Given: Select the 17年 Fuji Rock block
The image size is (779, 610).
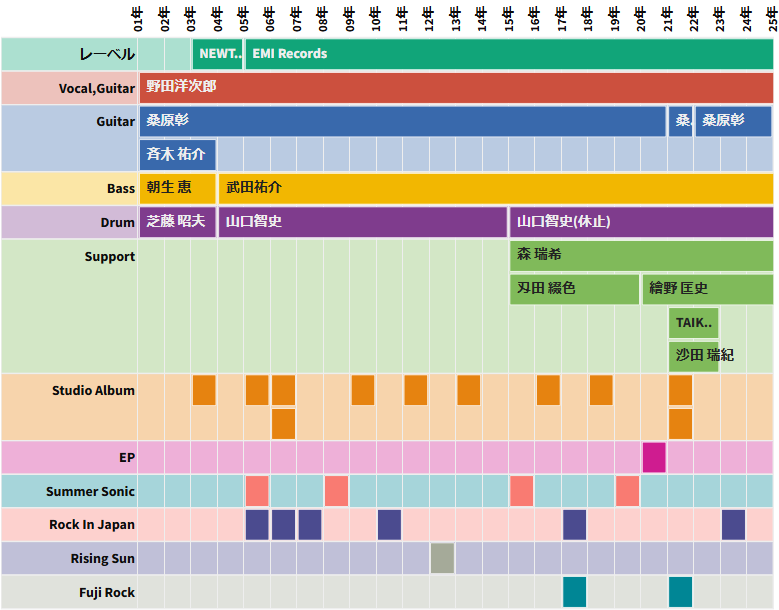Looking at the screenshot, I should point(574,592).
